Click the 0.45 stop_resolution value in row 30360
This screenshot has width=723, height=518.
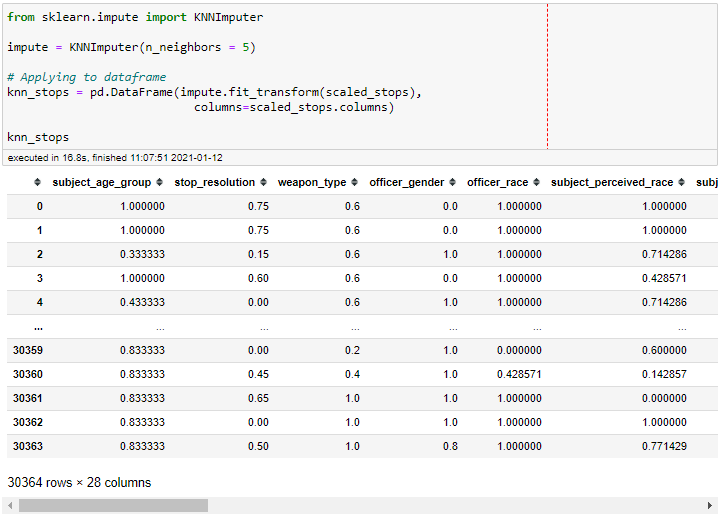258,374
